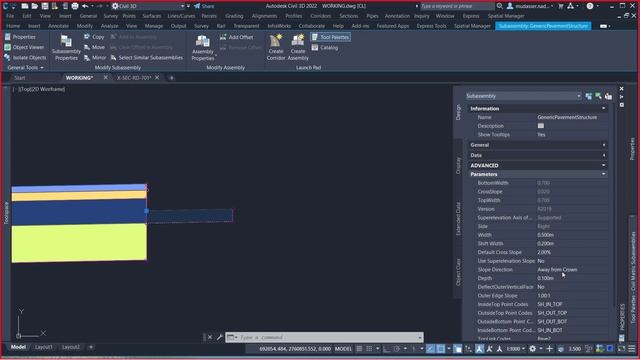Expand the Data section
Image resolution: width=640 pixels, height=360 pixels.
(x=603, y=155)
